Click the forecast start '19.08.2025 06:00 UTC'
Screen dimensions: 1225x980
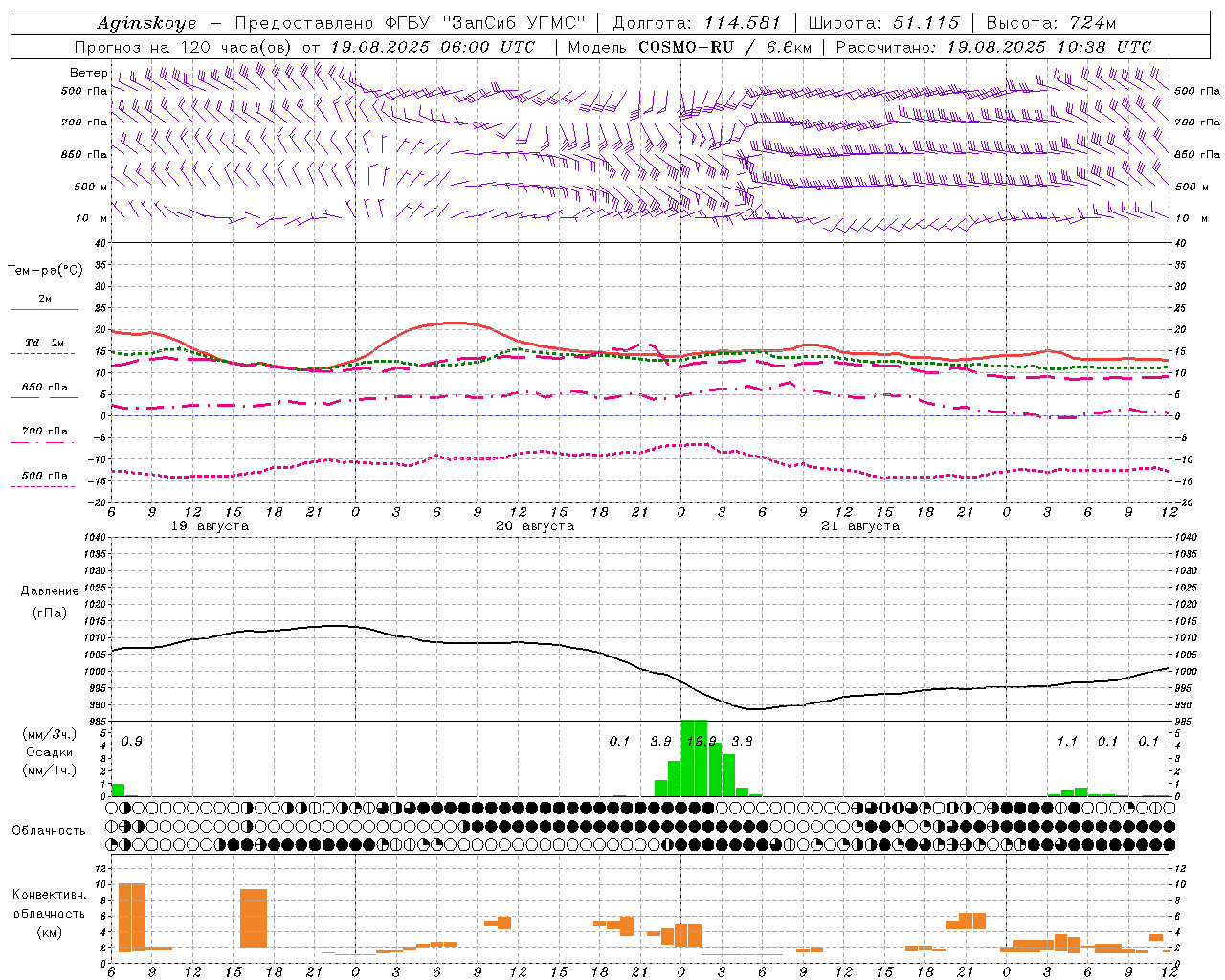pos(433,47)
